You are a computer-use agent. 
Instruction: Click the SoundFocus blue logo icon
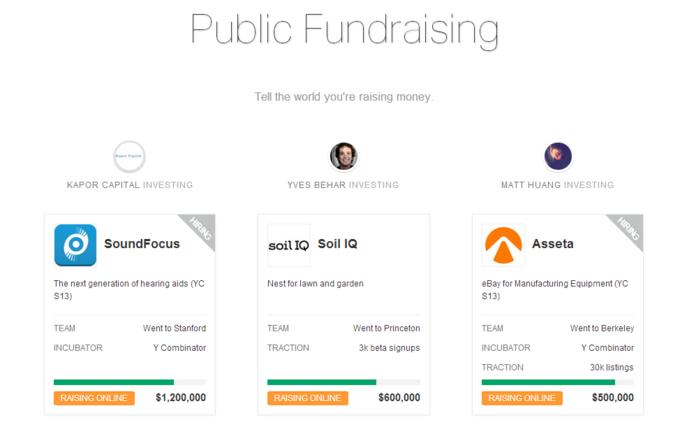click(75, 245)
